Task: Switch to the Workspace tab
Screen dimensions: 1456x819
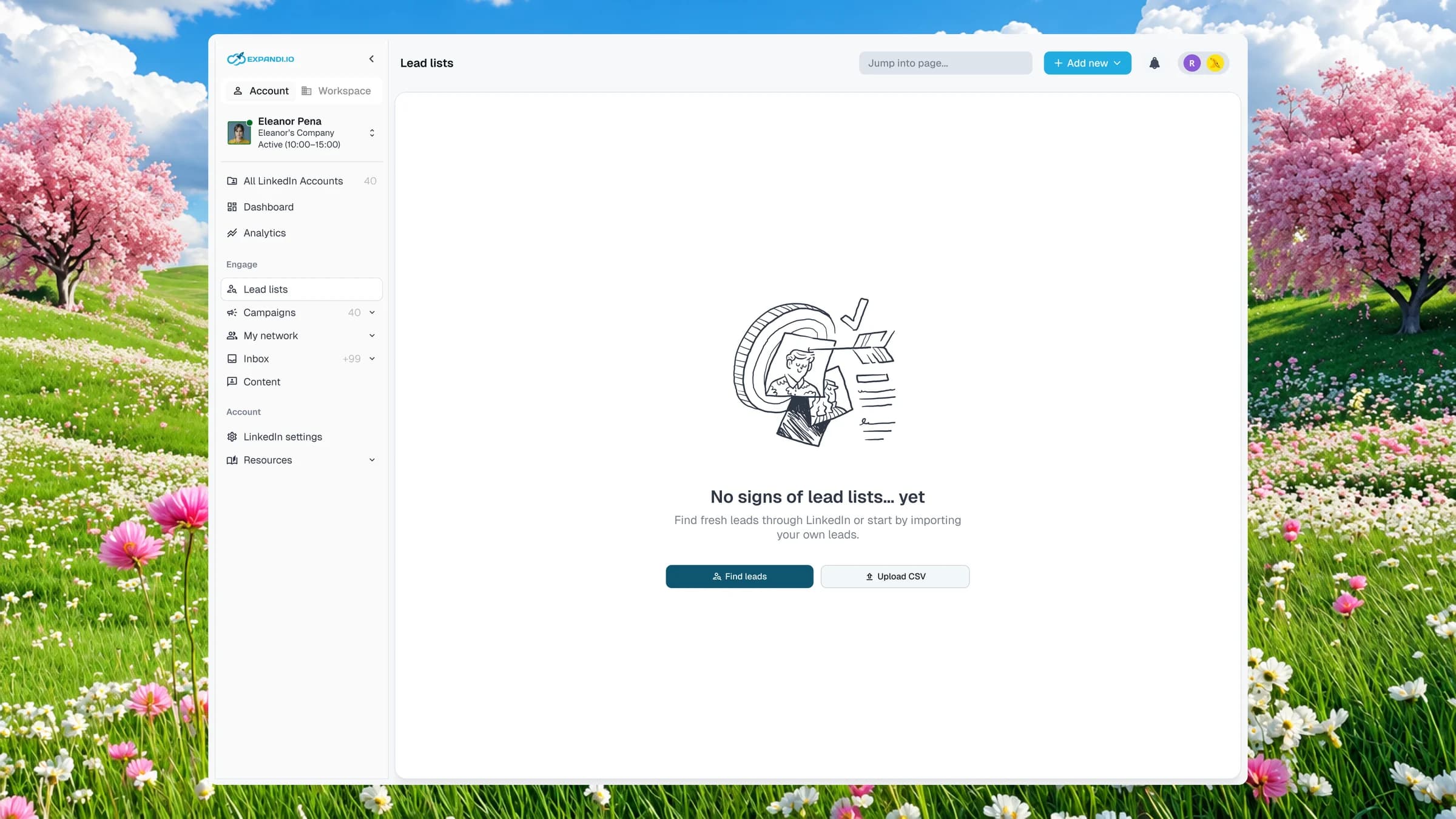Action: pos(336,91)
